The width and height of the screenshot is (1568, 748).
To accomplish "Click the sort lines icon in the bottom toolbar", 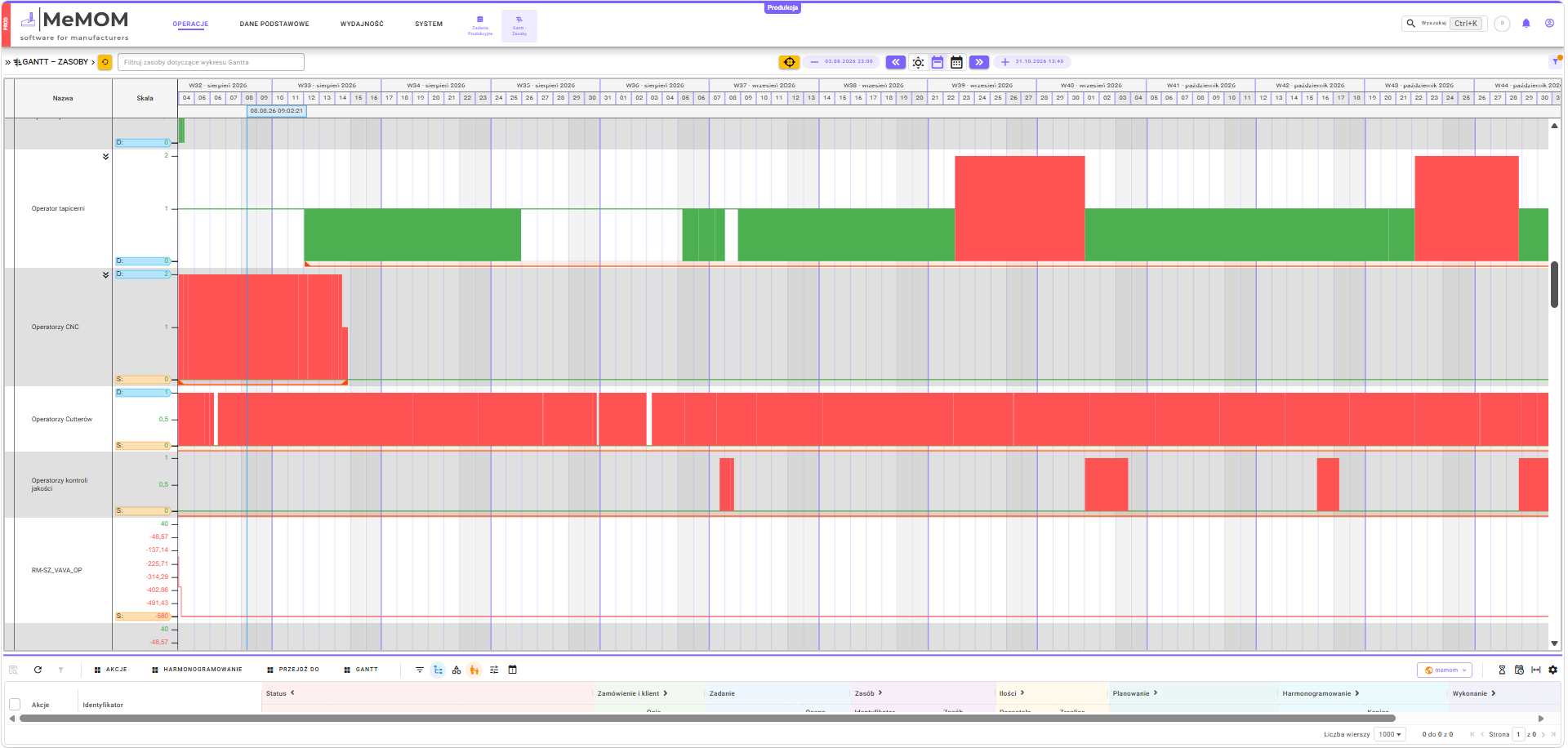I will [x=420, y=670].
